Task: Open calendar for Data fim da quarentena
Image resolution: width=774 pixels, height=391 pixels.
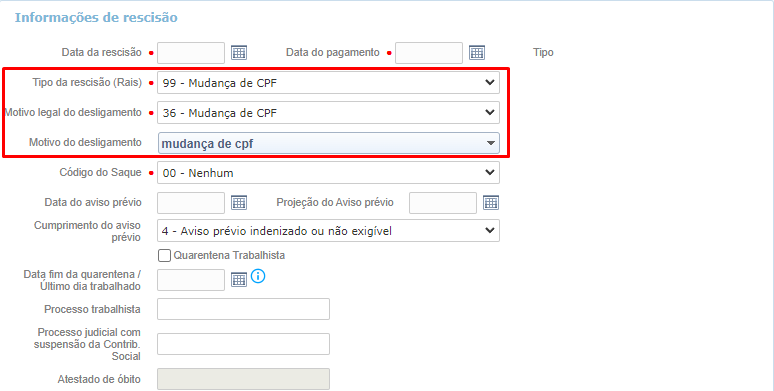Action: [239, 279]
